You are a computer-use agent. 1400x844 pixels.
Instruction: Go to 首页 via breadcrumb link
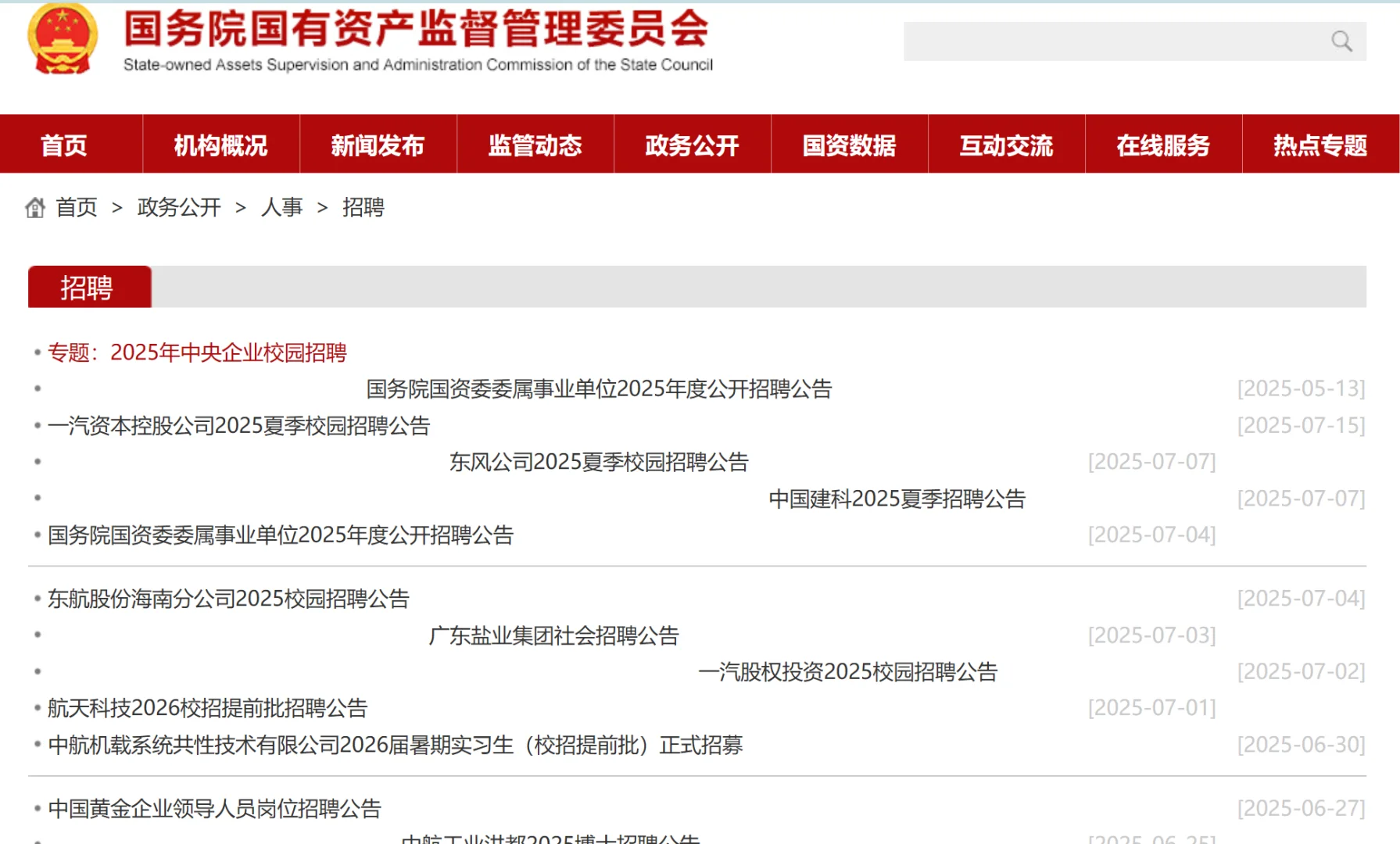(x=77, y=207)
